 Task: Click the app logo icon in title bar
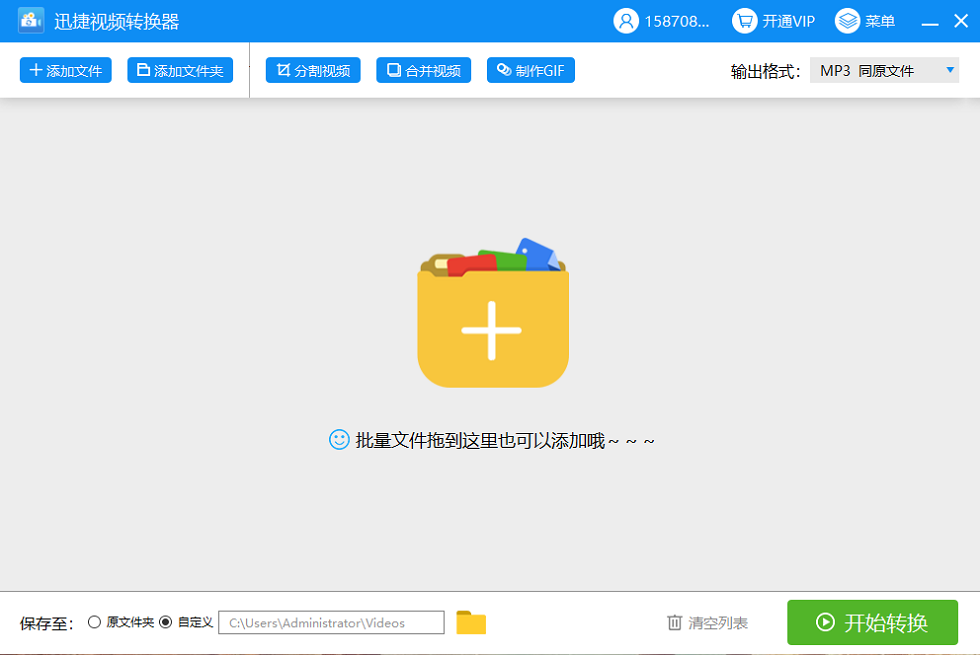tap(31, 21)
